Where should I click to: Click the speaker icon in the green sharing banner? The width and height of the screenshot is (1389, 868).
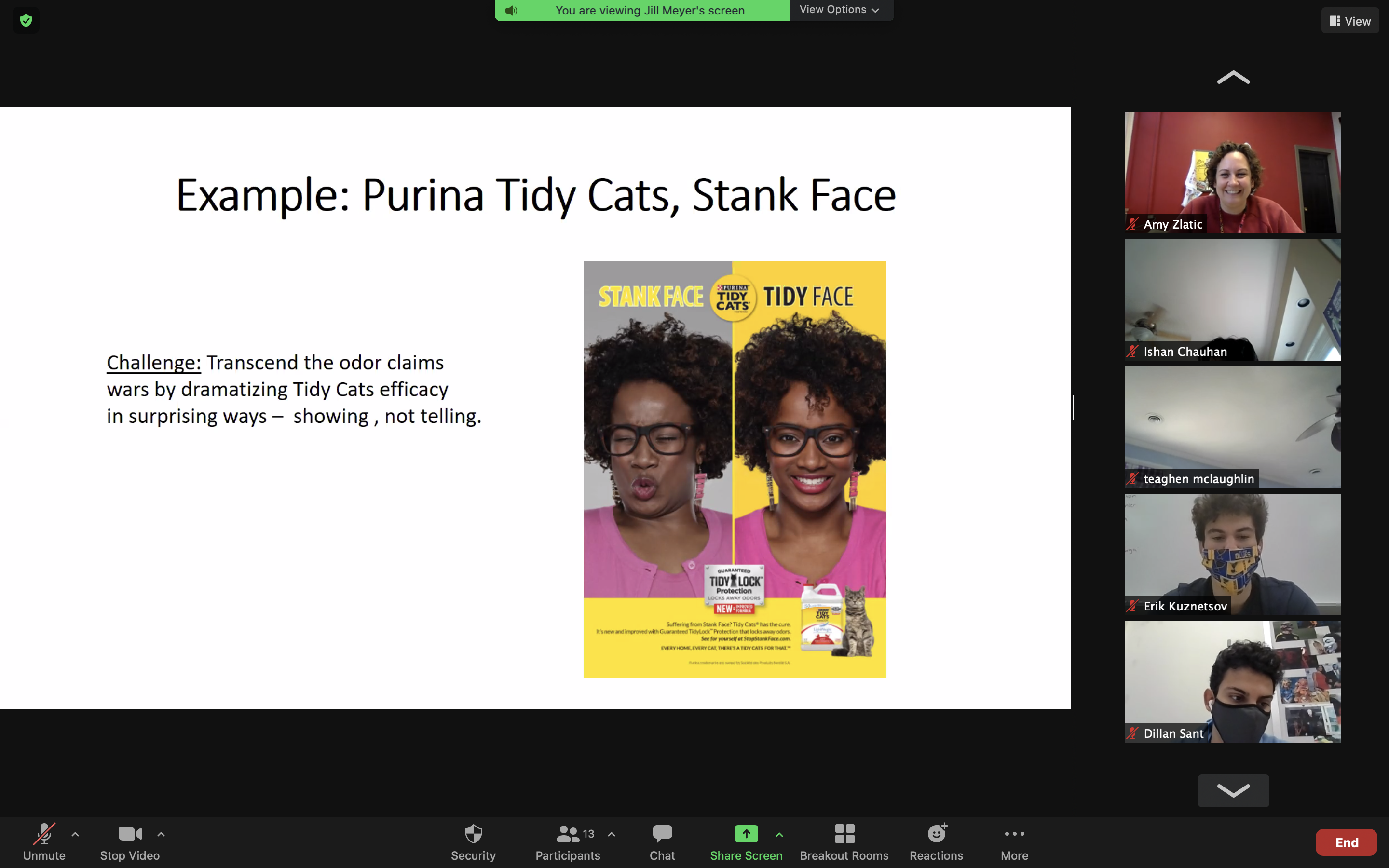pyautogui.click(x=511, y=10)
